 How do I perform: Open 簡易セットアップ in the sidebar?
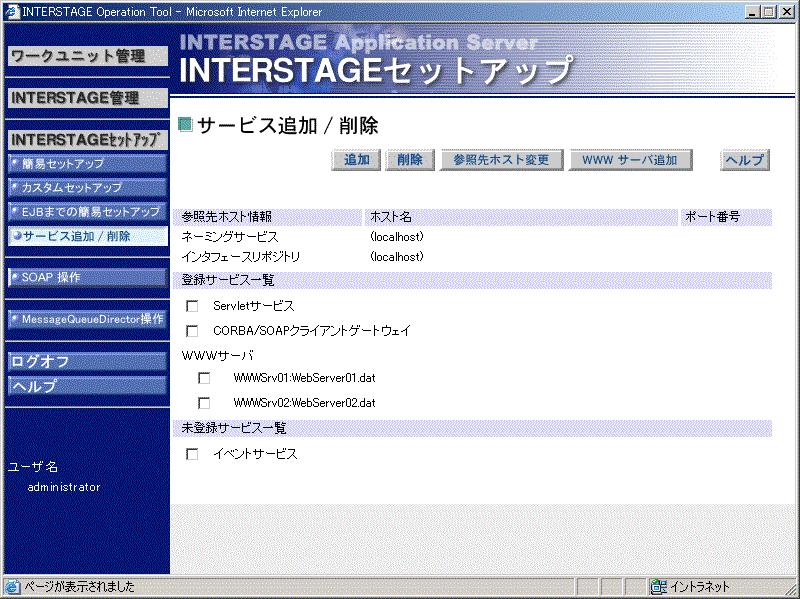coord(88,164)
